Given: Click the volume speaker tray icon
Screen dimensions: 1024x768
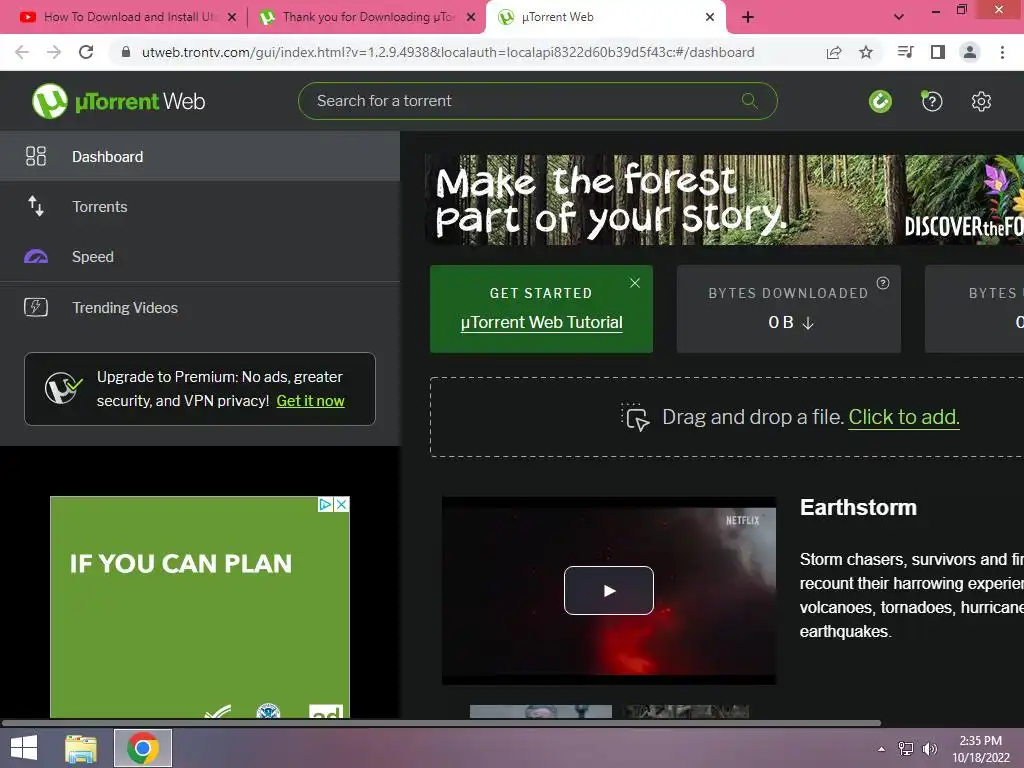Looking at the screenshot, I should tap(929, 748).
